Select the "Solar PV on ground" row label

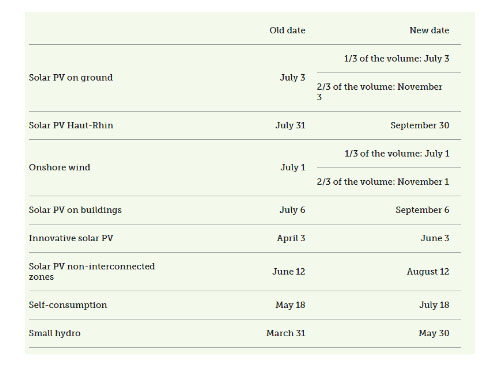(x=71, y=78)
